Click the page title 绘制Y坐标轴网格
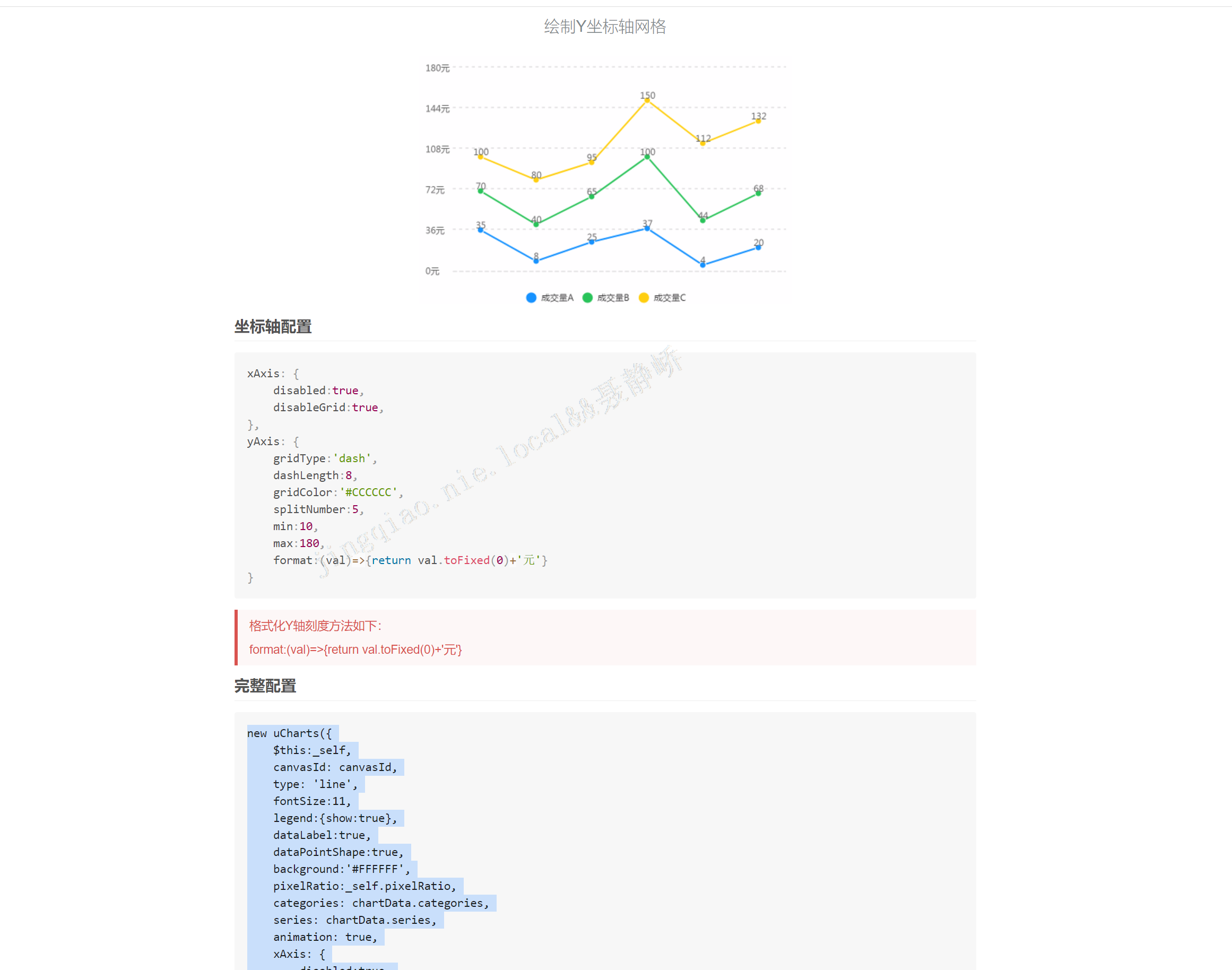 pos(605,26)
